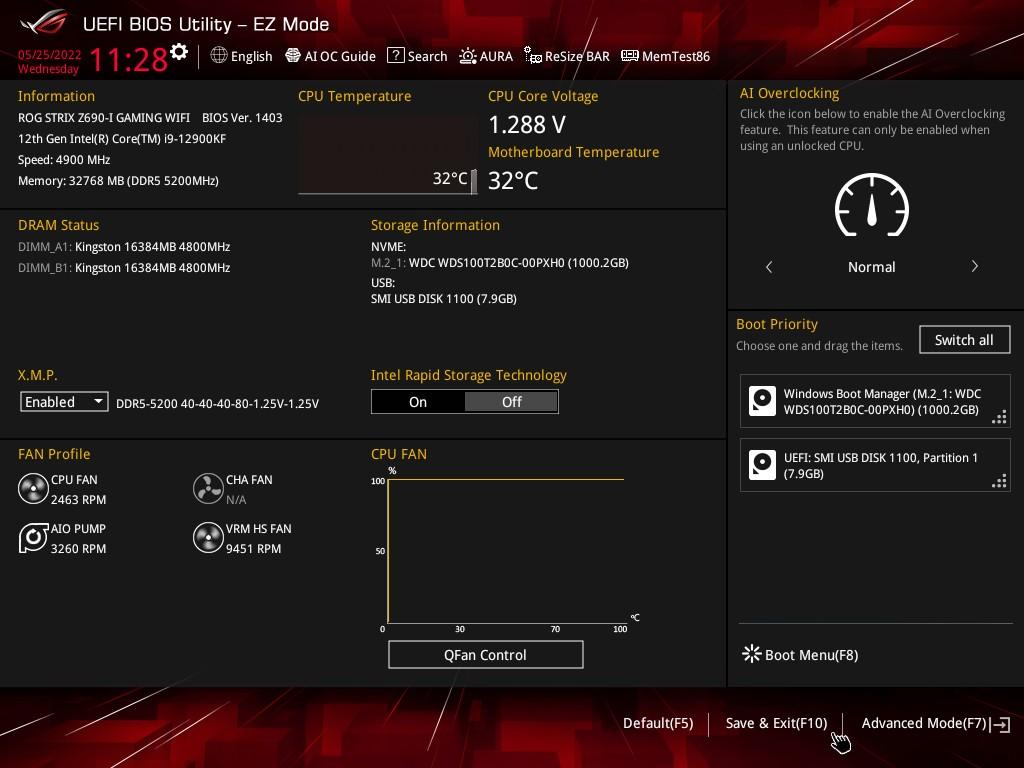Open the English language selector
The height and width of the screenshot is (768, 1024).
(x=241, y=56)
